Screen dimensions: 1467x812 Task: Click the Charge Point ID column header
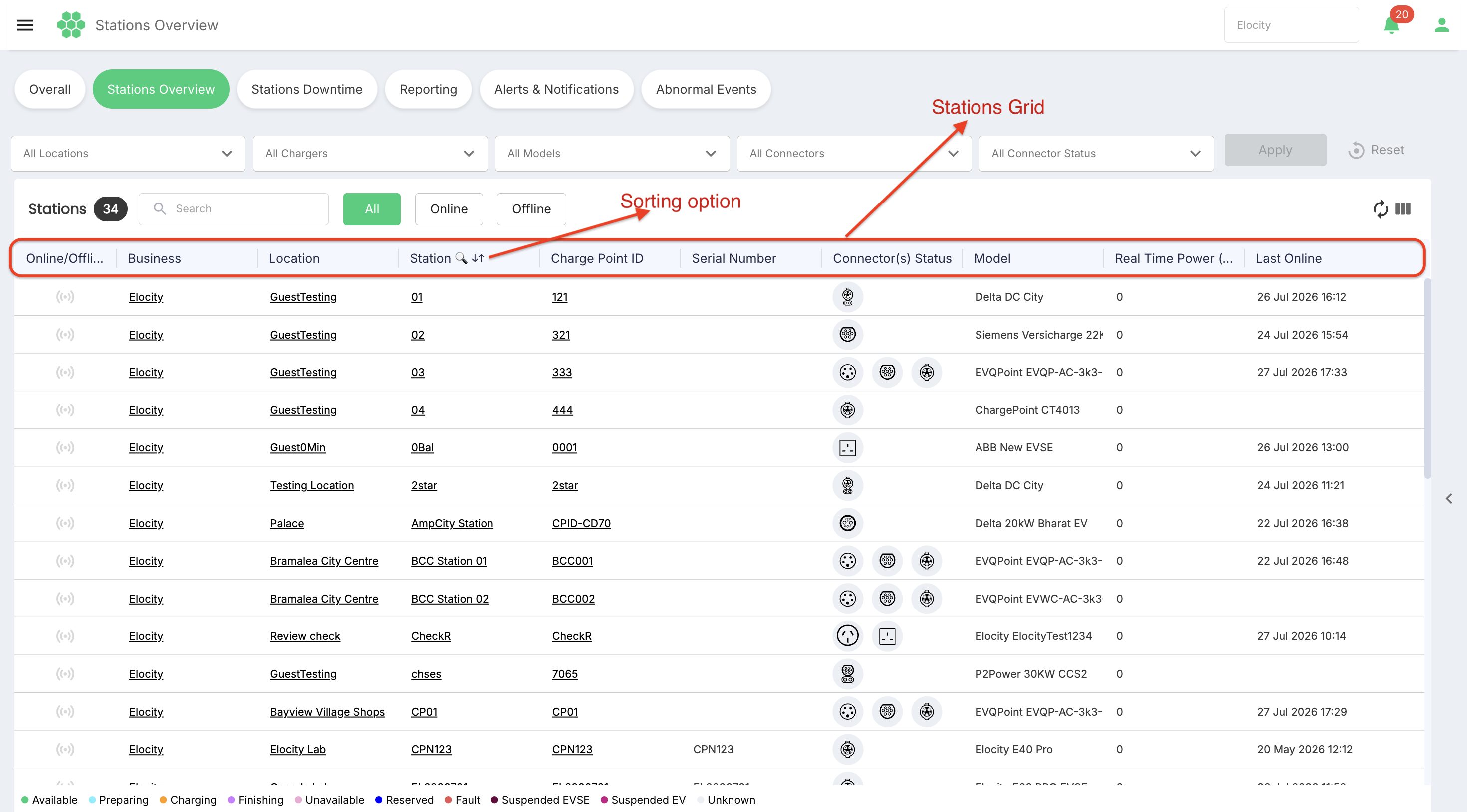coord(597,258)
